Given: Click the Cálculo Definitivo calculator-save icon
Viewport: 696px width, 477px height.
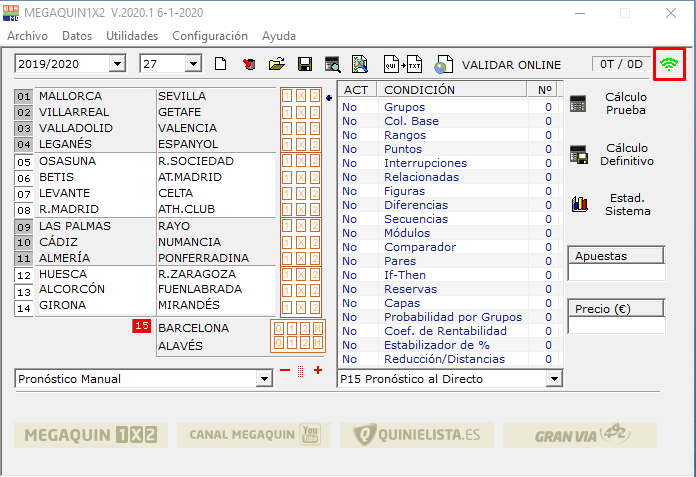Looking at the screenshot, I should tap(579, 154).
